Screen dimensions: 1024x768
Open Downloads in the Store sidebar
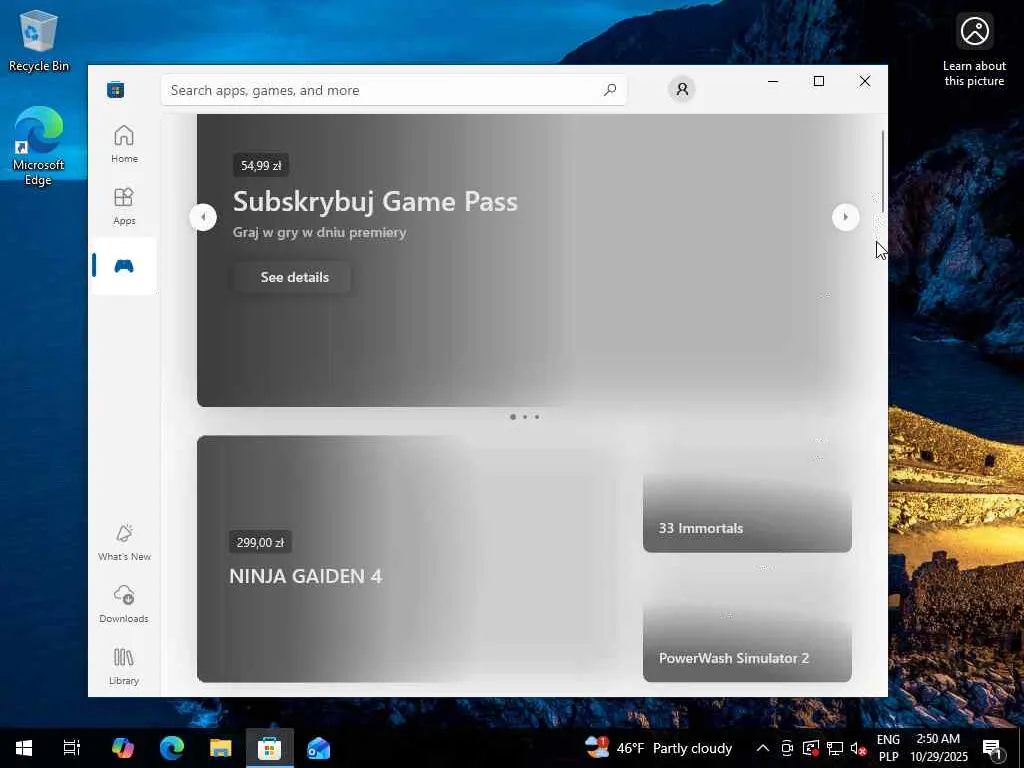click(x=124, y=604)
